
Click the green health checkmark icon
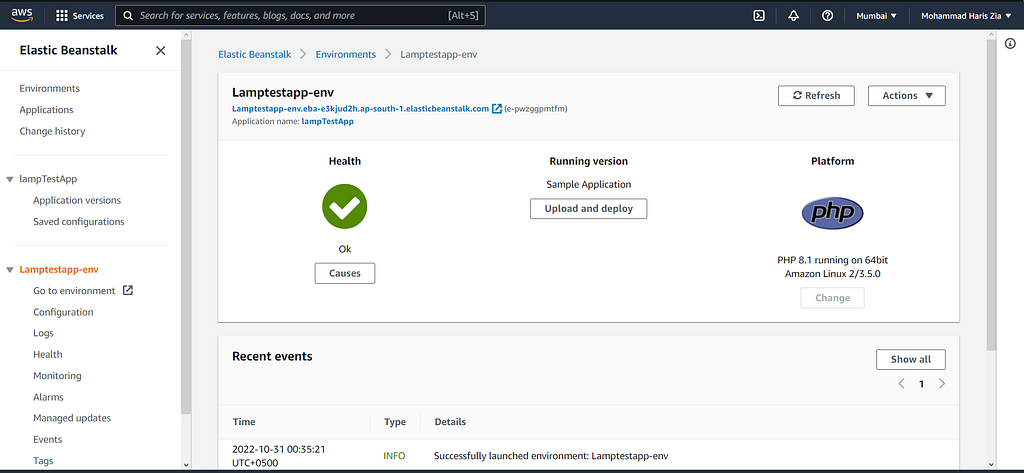345,206
